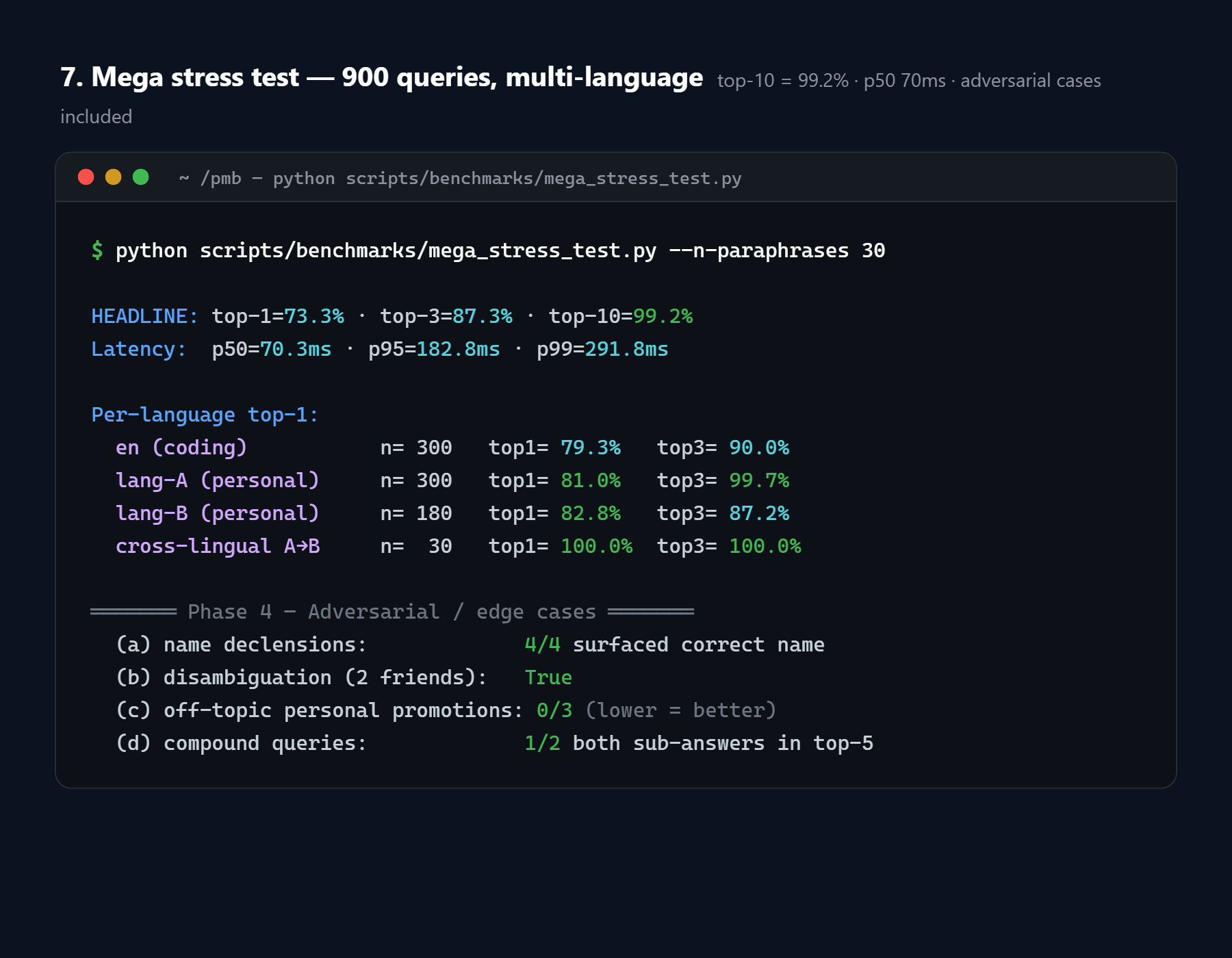Click terminal title path 'scripts/benchmarks/mega_stress_test.py'

543,179
